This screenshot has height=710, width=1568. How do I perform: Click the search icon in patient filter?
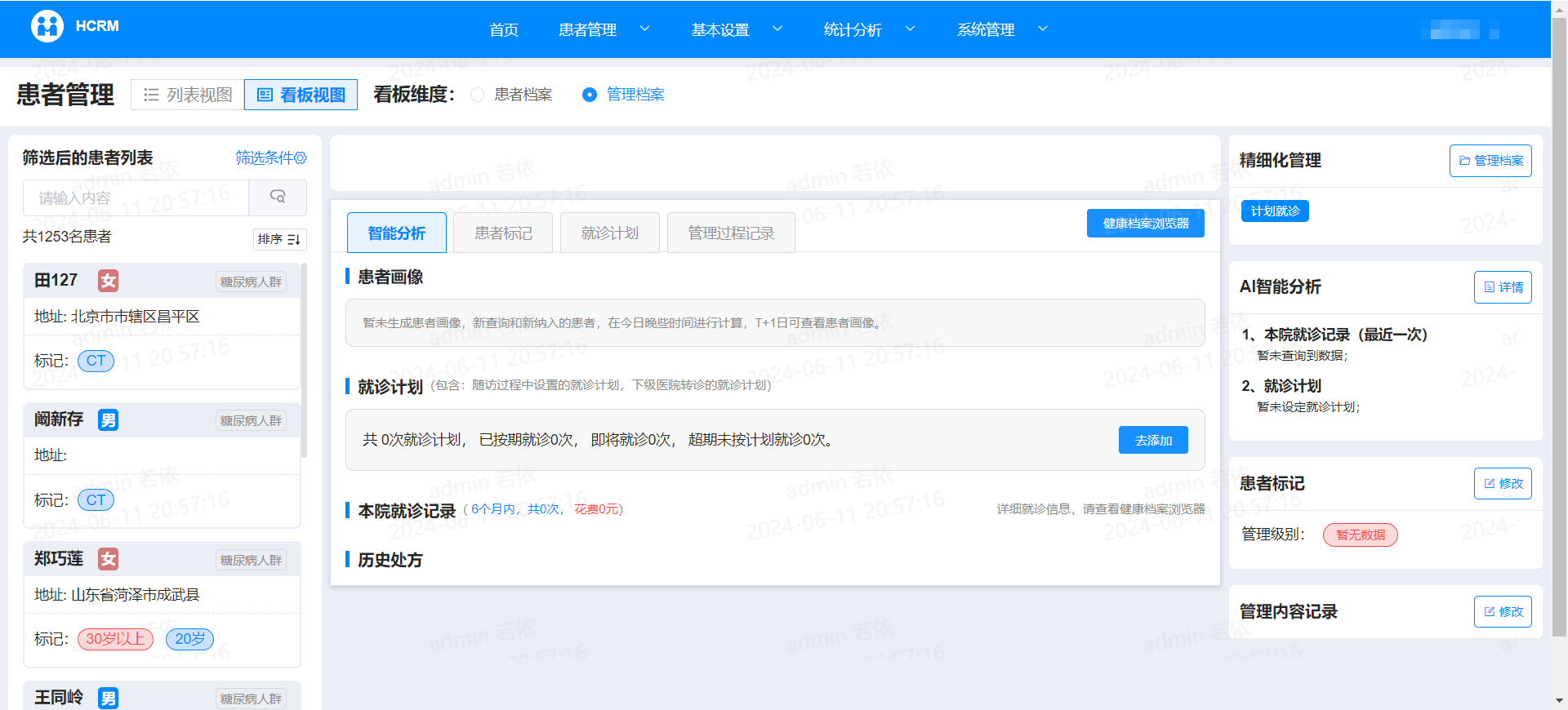pos(278,197)
